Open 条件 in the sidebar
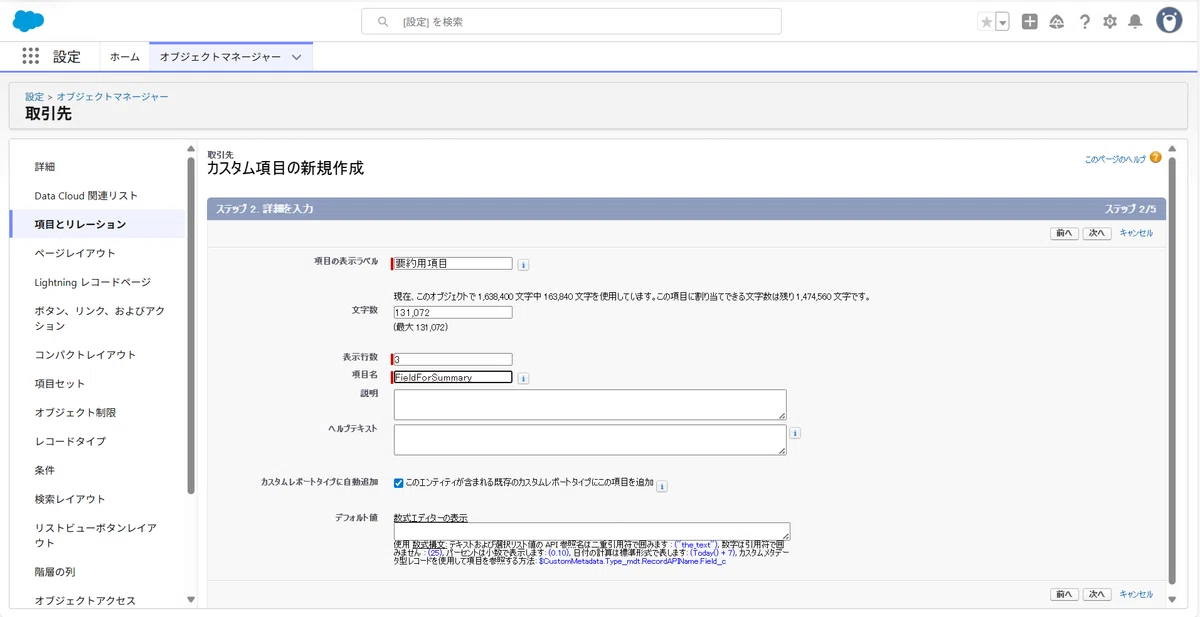 tap(45, 471)
